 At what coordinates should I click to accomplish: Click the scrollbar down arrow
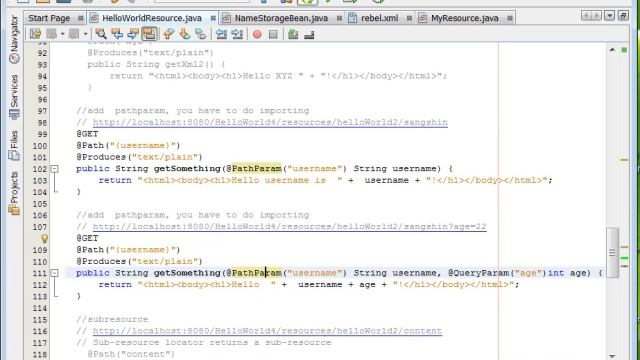pyautogui.click(x=612, y=356)
